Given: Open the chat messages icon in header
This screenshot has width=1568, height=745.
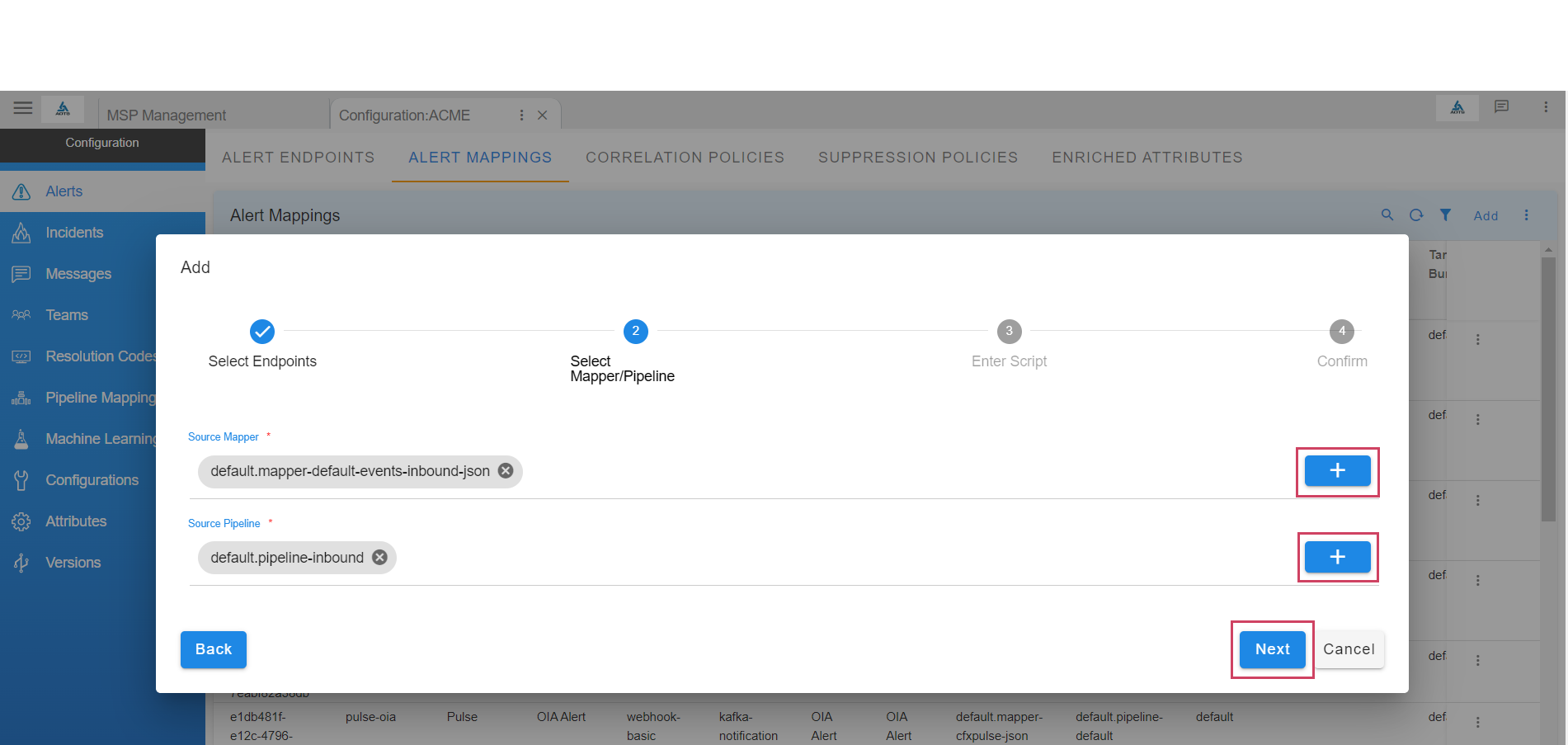Looking at the screenshot, I should pos(1501,107).
